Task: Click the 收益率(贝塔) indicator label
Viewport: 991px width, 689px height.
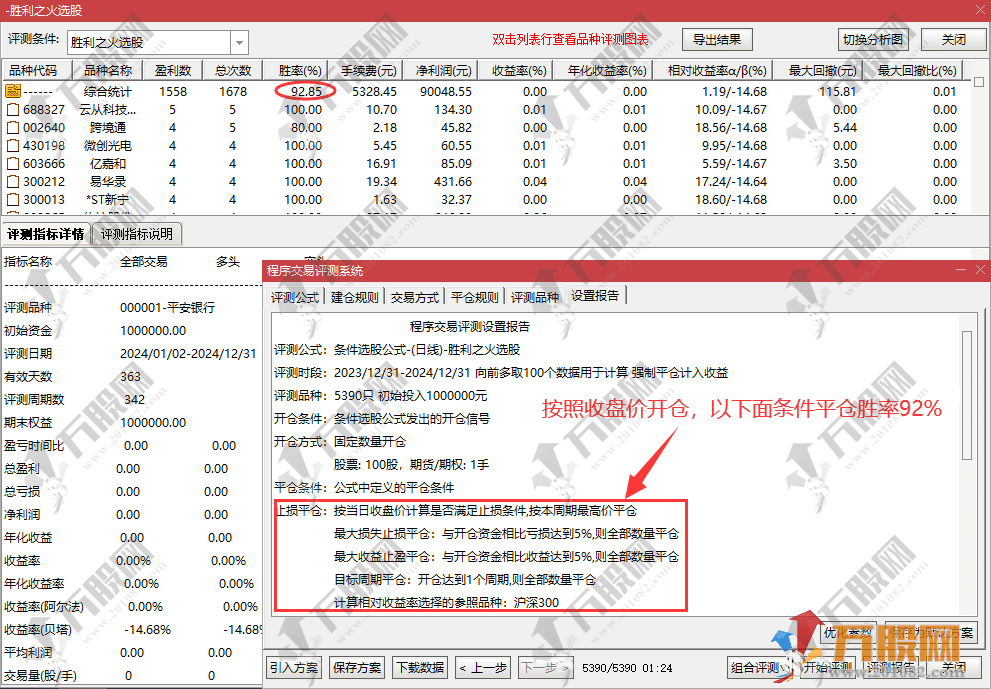Action: 38,630
